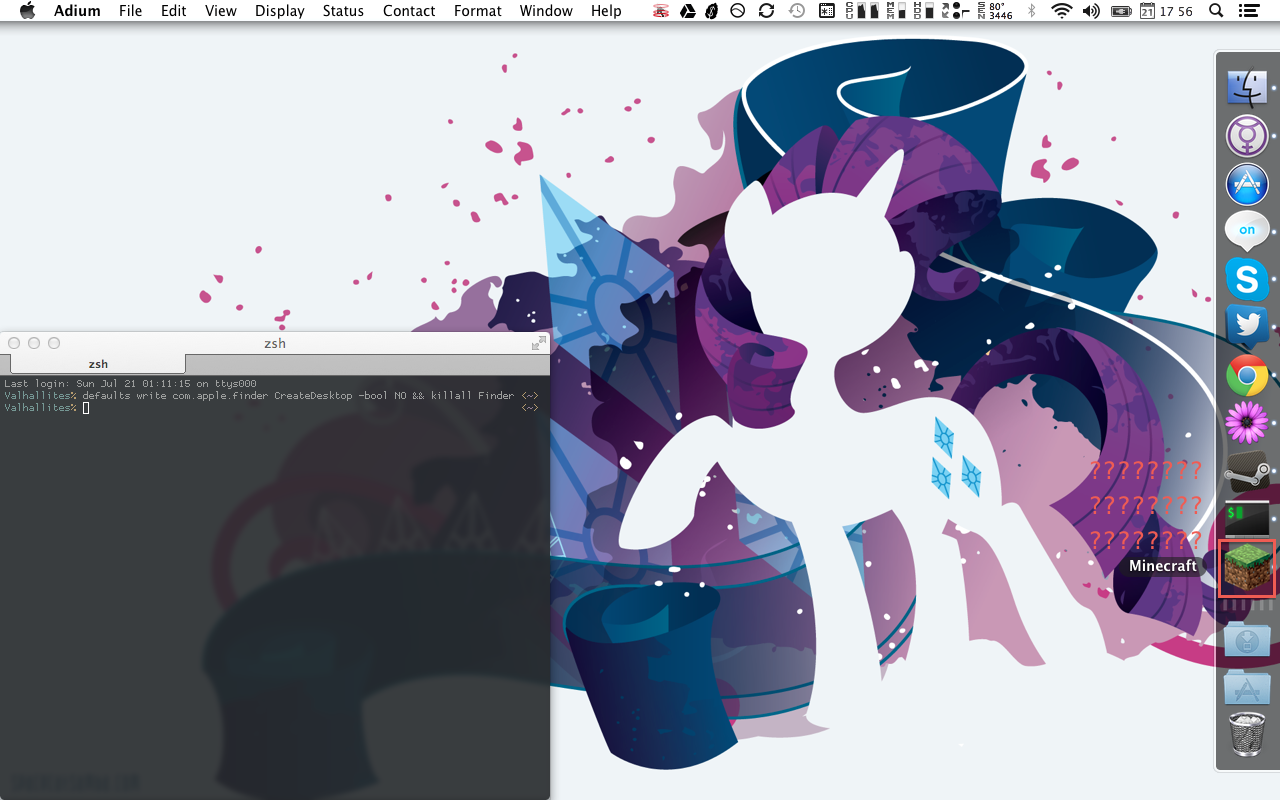Viewport: 1280px width, 800px height.
Task: Open the Adium application menu
Action: (x=77, y=11)
